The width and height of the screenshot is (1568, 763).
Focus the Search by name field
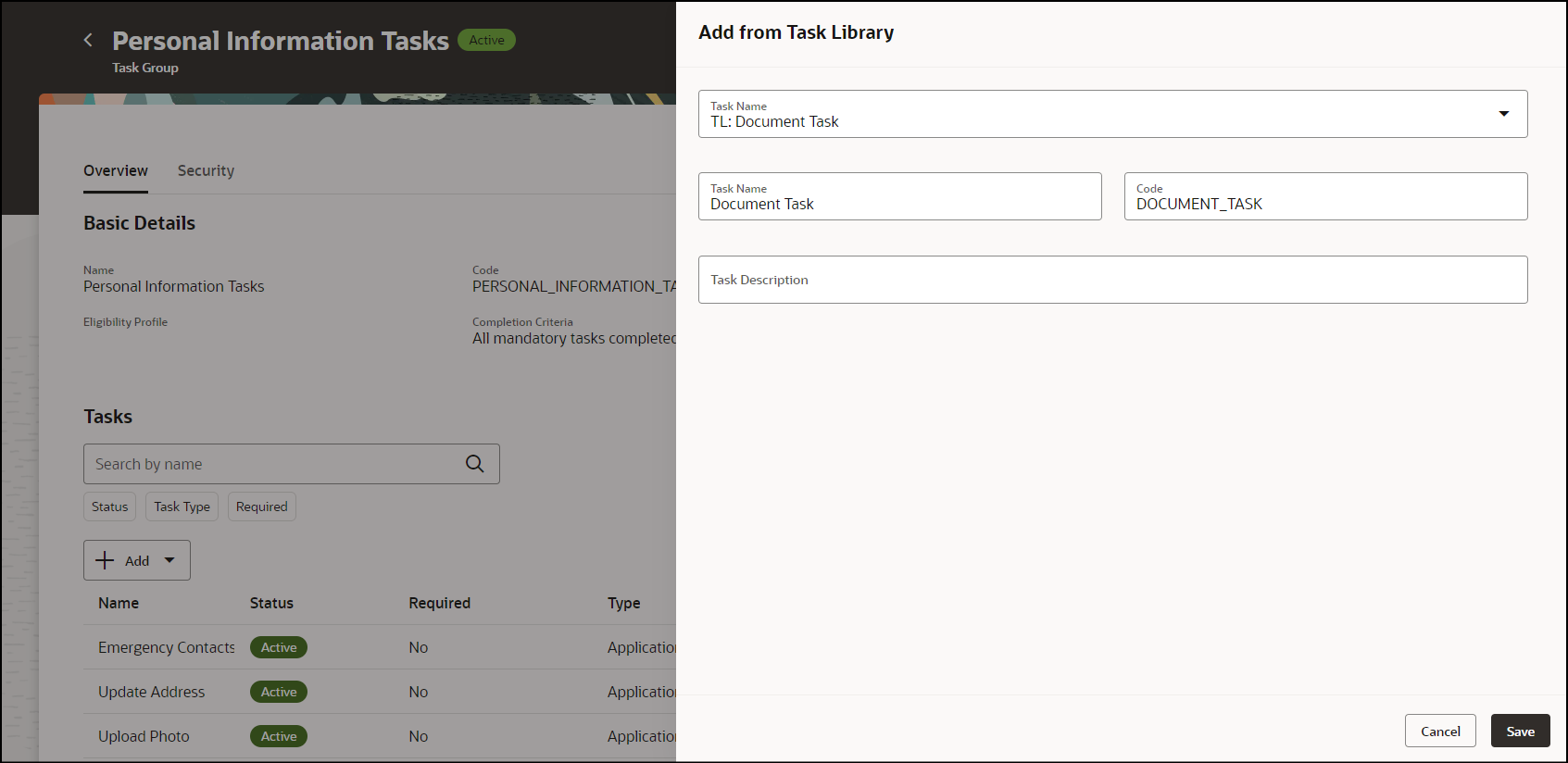(292, 464)
